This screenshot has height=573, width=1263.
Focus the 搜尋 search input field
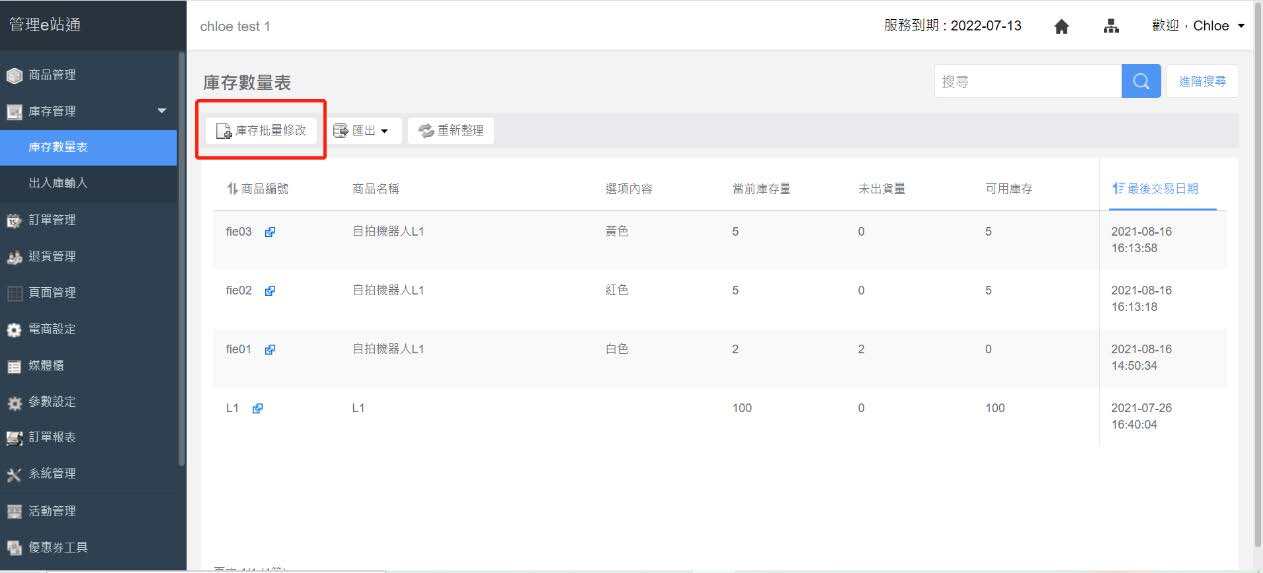[1027, 82]
